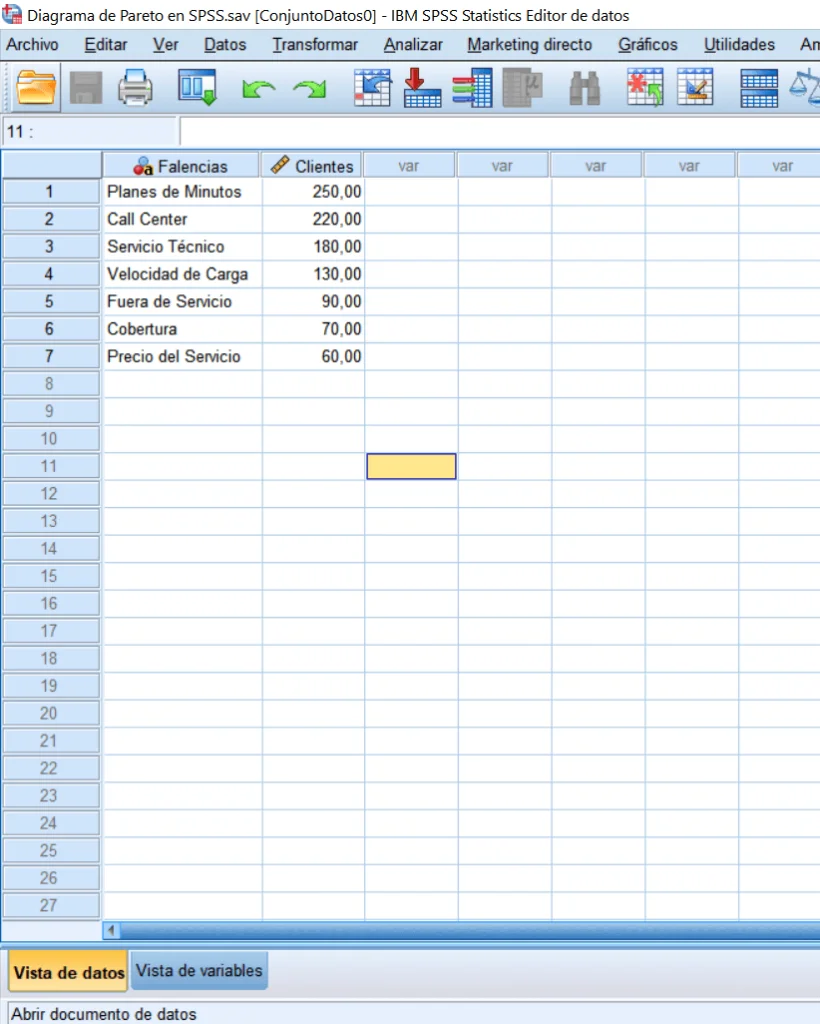Select the Undo toolbar icon
The height and width of the screenshot is (1024, 820).
point(258,88)
